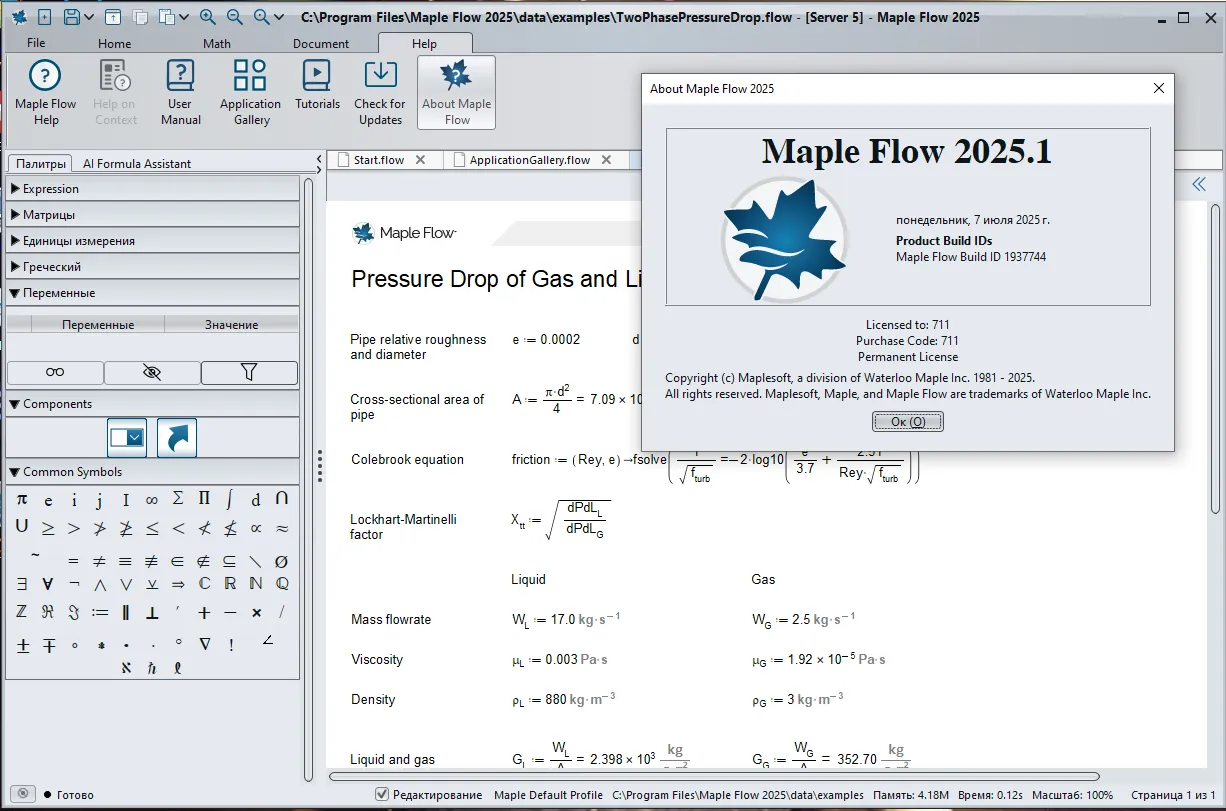Viewport: 1226px width, 811px height.
Task: Toggle hidden variables crossed-eye button
Action: pos(152,372)
